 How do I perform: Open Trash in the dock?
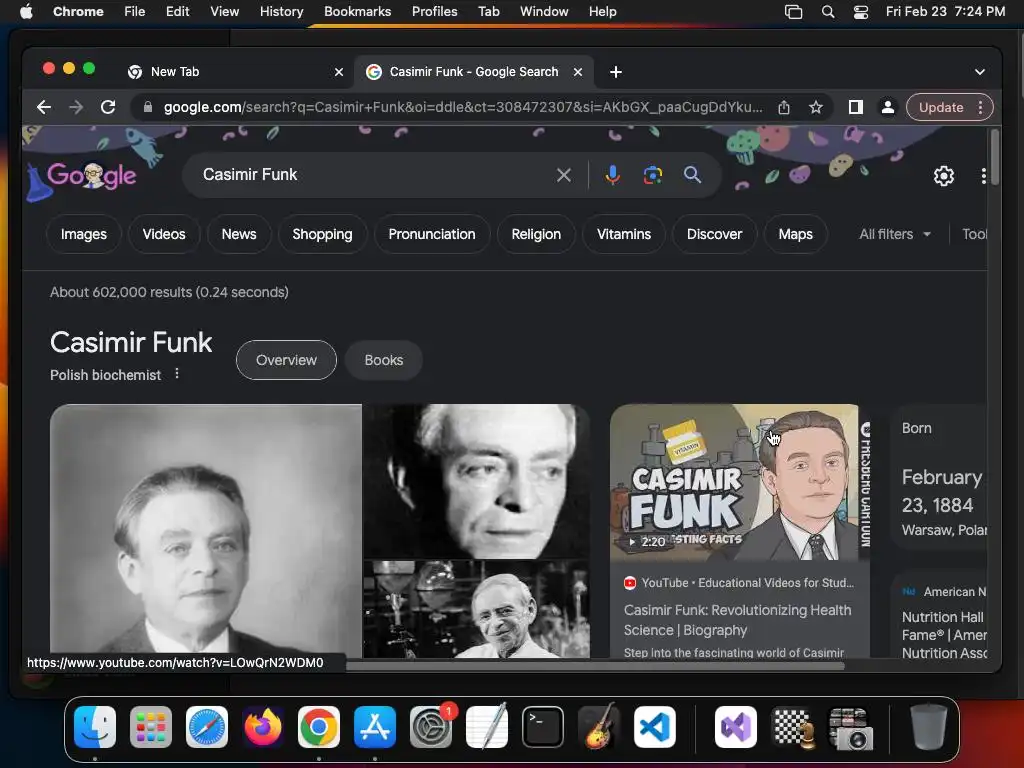[928, 727]
